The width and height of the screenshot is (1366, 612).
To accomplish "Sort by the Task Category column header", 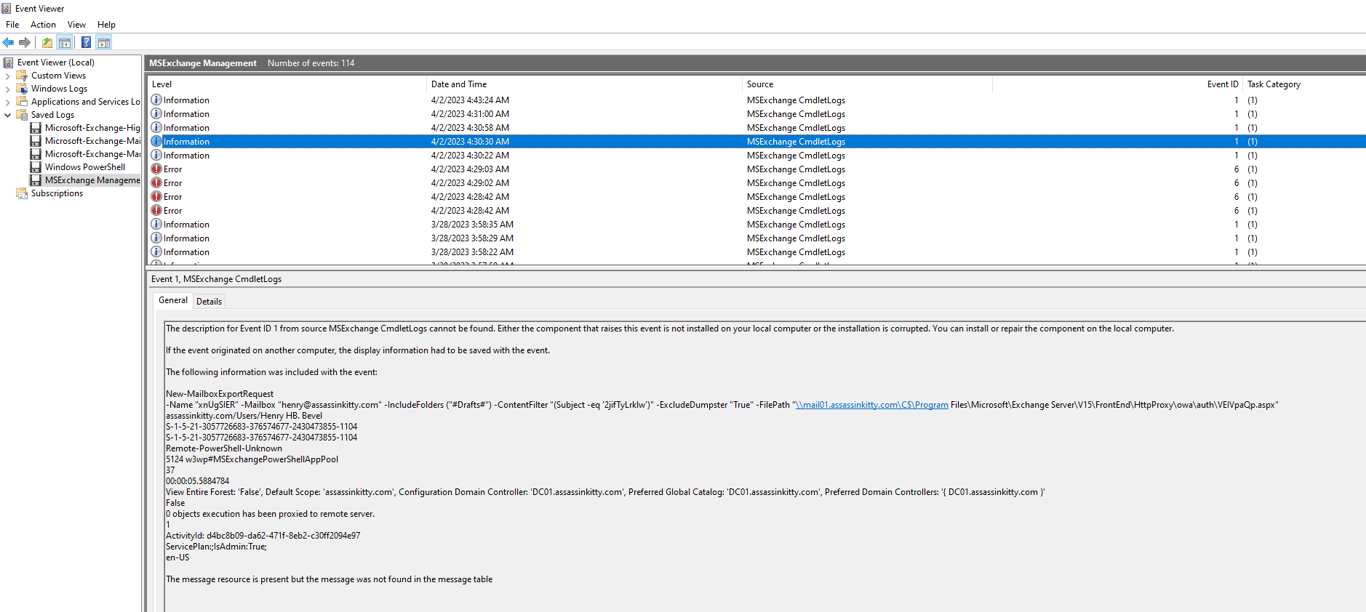I will pyautogui.click(x=1304, y=84).
